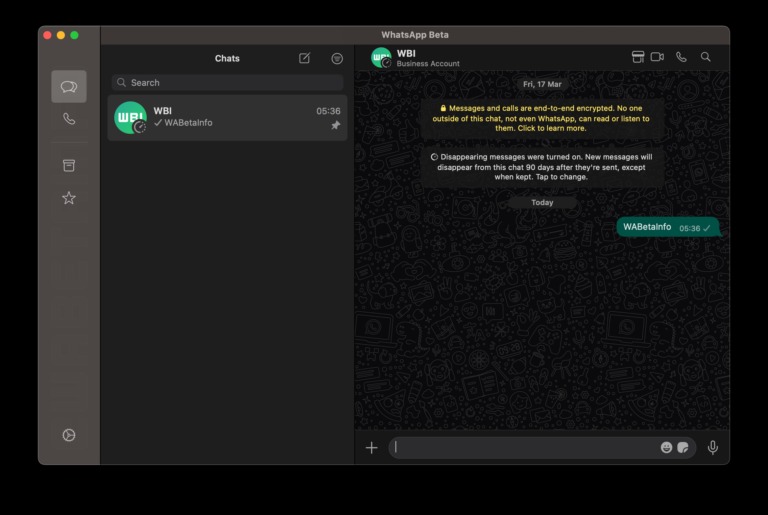Open the Calls tab in sidebar
The width and height of the screenshot is (768, 515).
pos(69,119)
